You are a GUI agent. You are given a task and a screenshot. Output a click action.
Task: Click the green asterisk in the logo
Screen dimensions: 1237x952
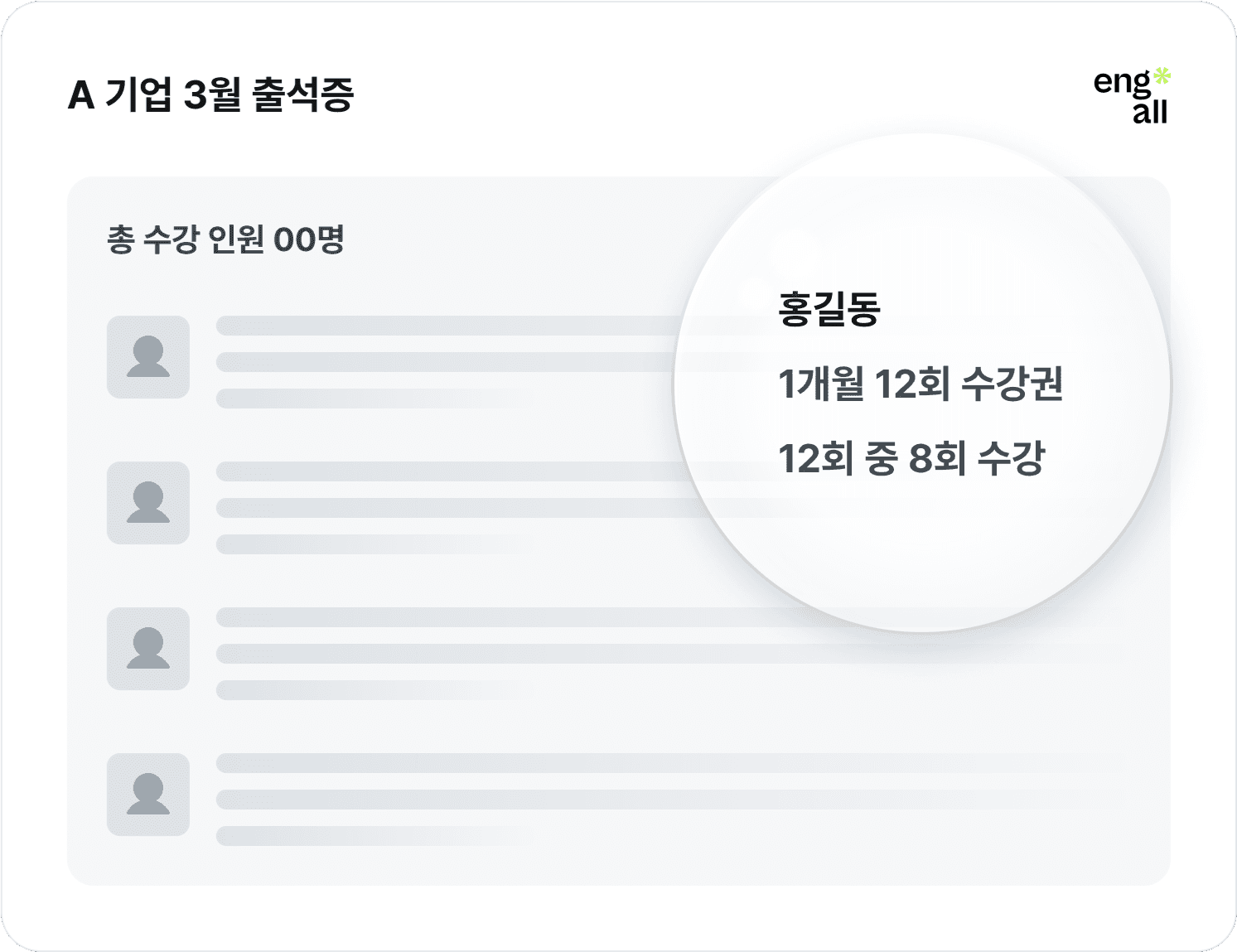(x=1162, y=76)
